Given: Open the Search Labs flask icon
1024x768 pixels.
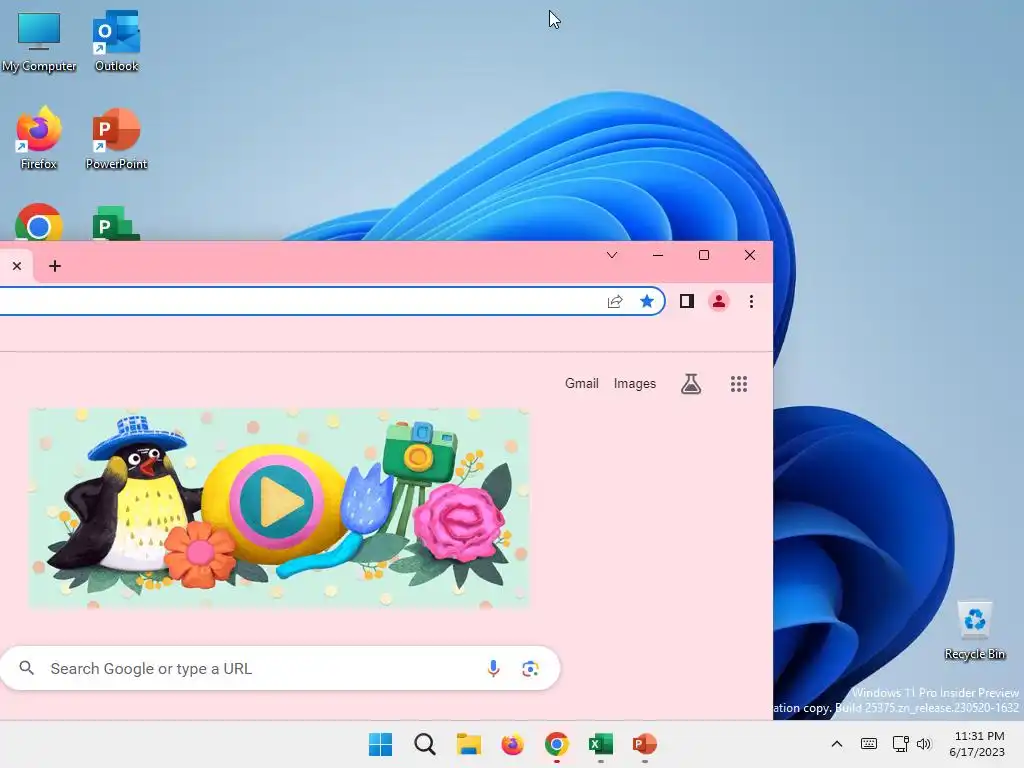Looking at the screenshot, I should pos(691,384).
